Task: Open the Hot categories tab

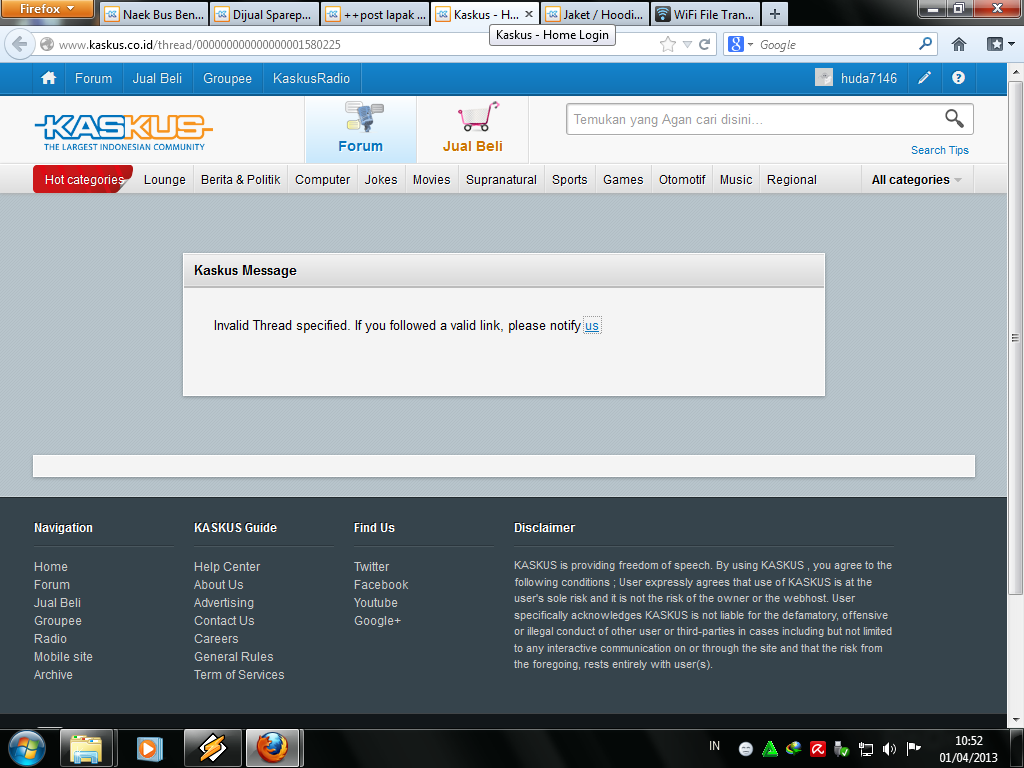Action: pyautogui.click(x=83, y=180)
